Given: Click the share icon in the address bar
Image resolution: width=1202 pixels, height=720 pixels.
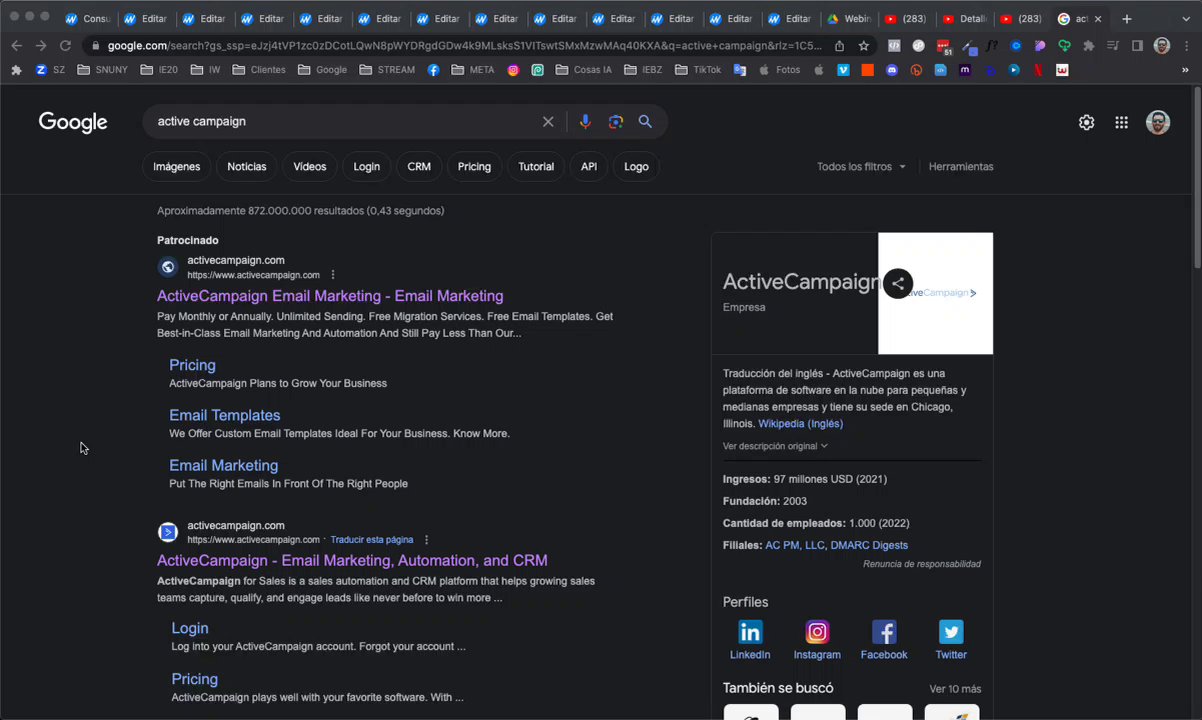Looking at the screenshot, I should tap(839, 45).
